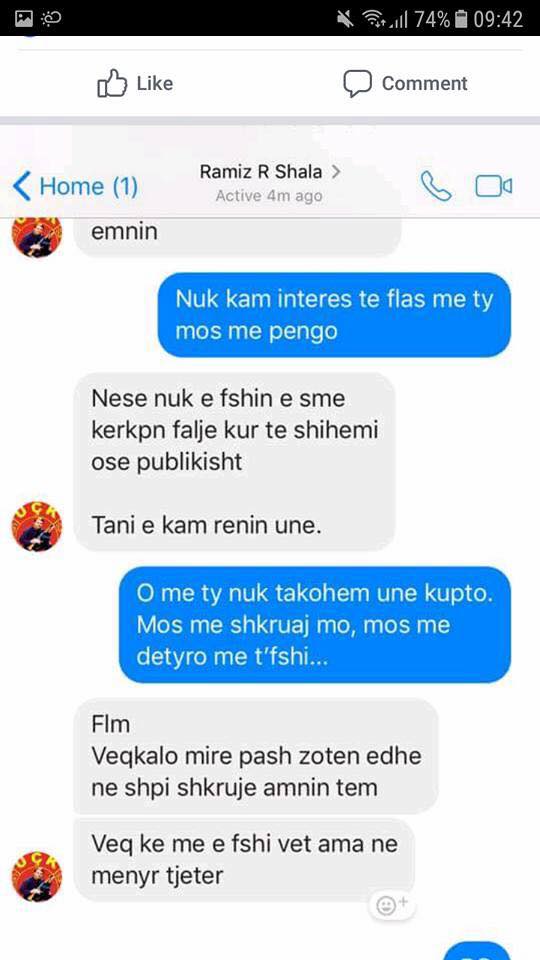
Task: Select 'O me ty nuk takohem' blue message
Action: (315, 624)
